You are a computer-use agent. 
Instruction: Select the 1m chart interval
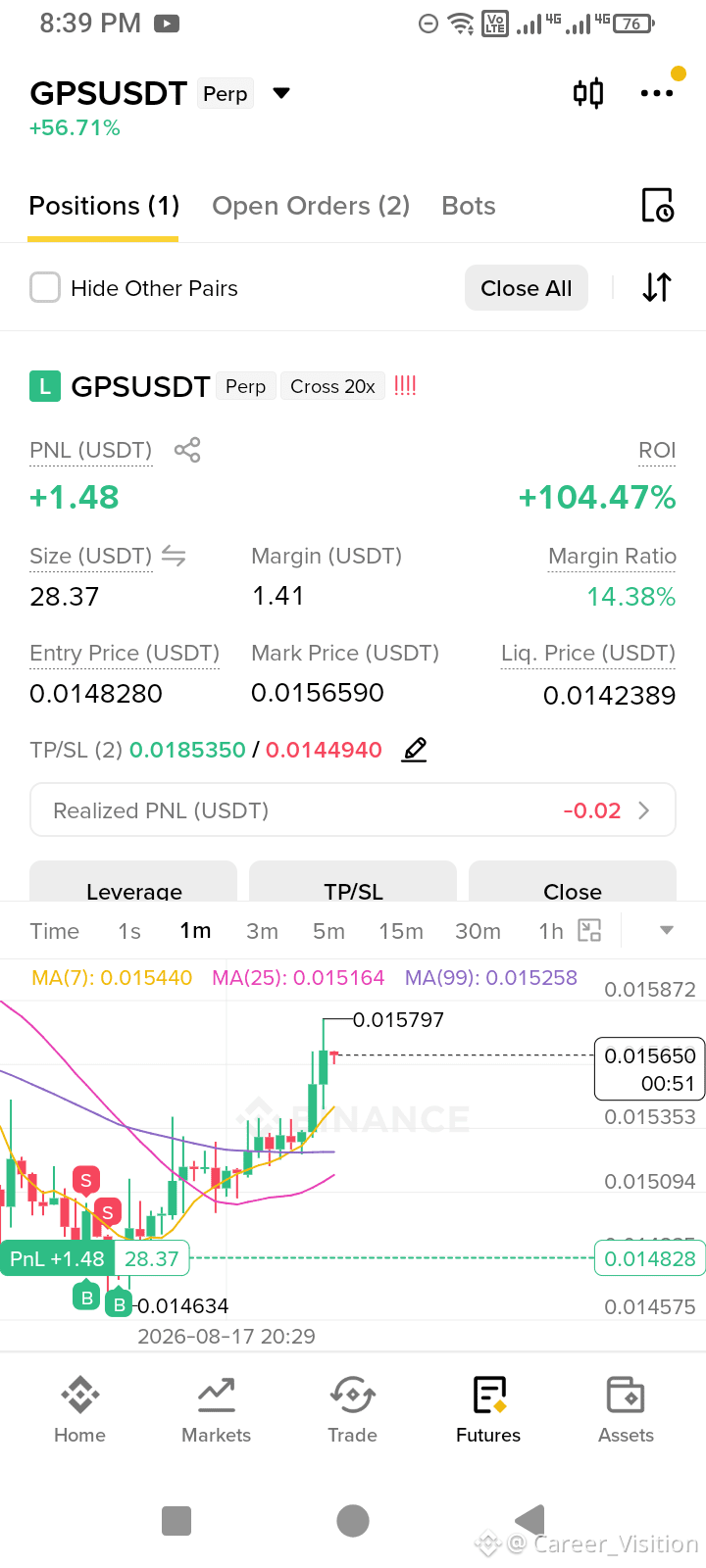coord(195,931)
